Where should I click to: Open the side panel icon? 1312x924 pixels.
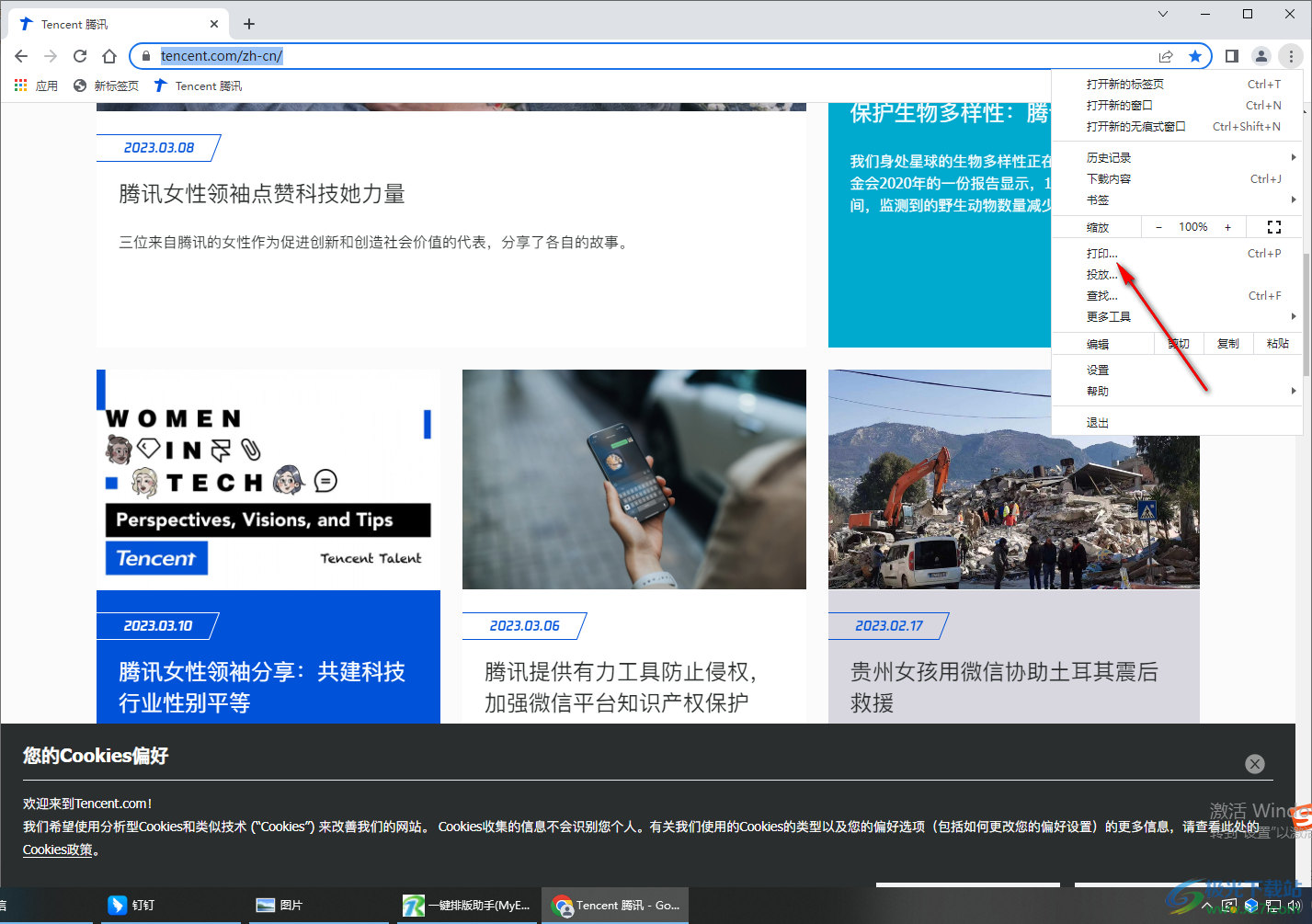1232,56
